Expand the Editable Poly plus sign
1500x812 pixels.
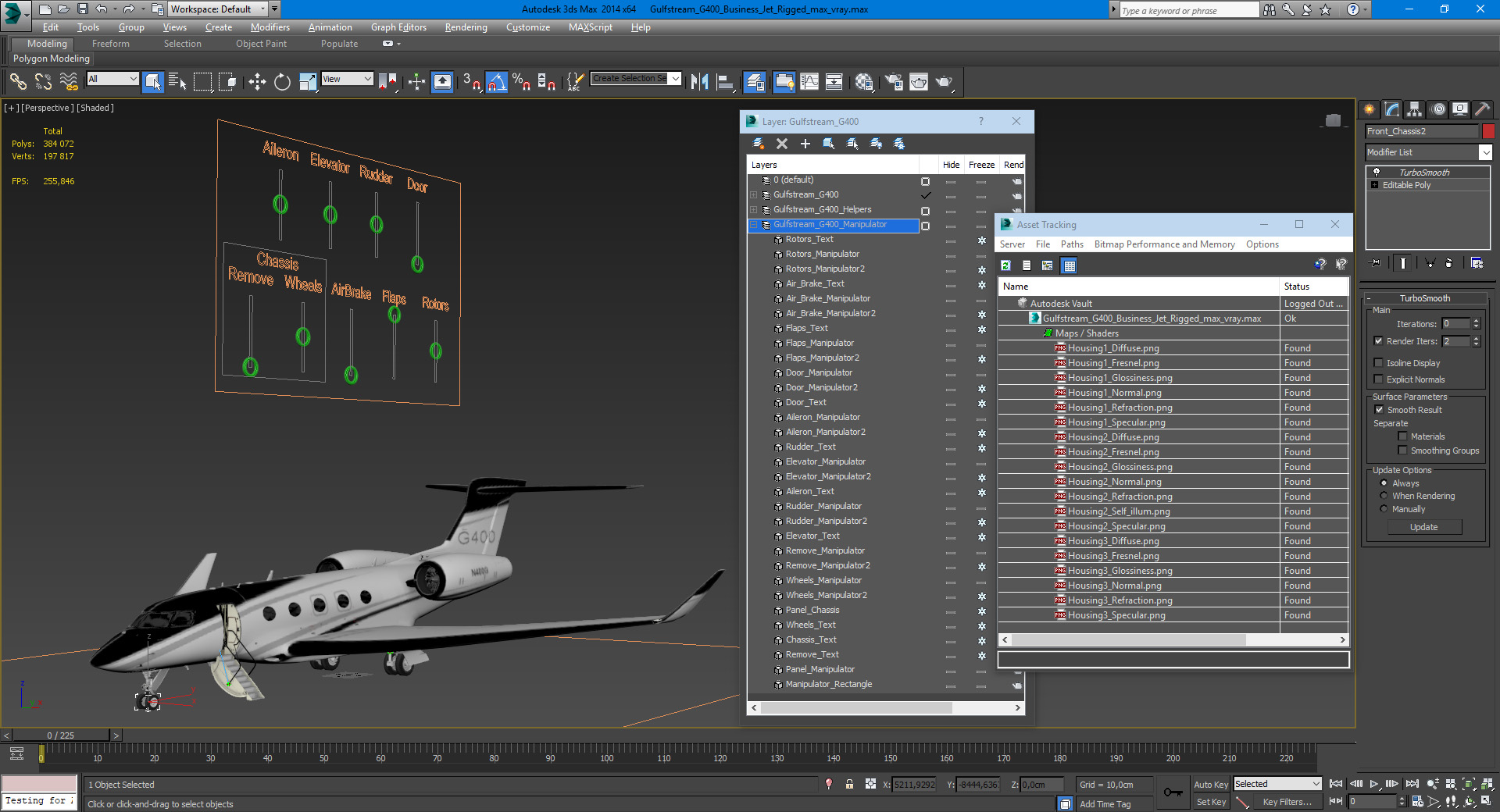click(1374, 185)
